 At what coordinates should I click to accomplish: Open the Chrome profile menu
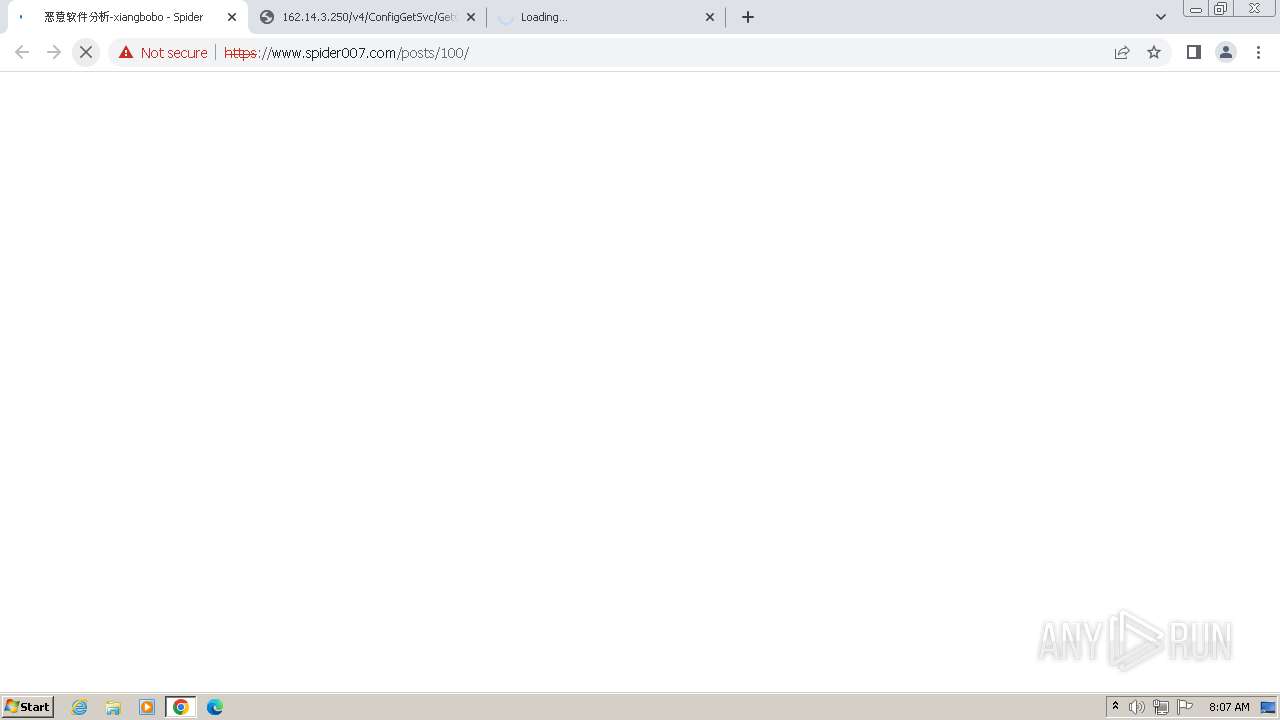pyautogui.click(x=1225, y=52)
